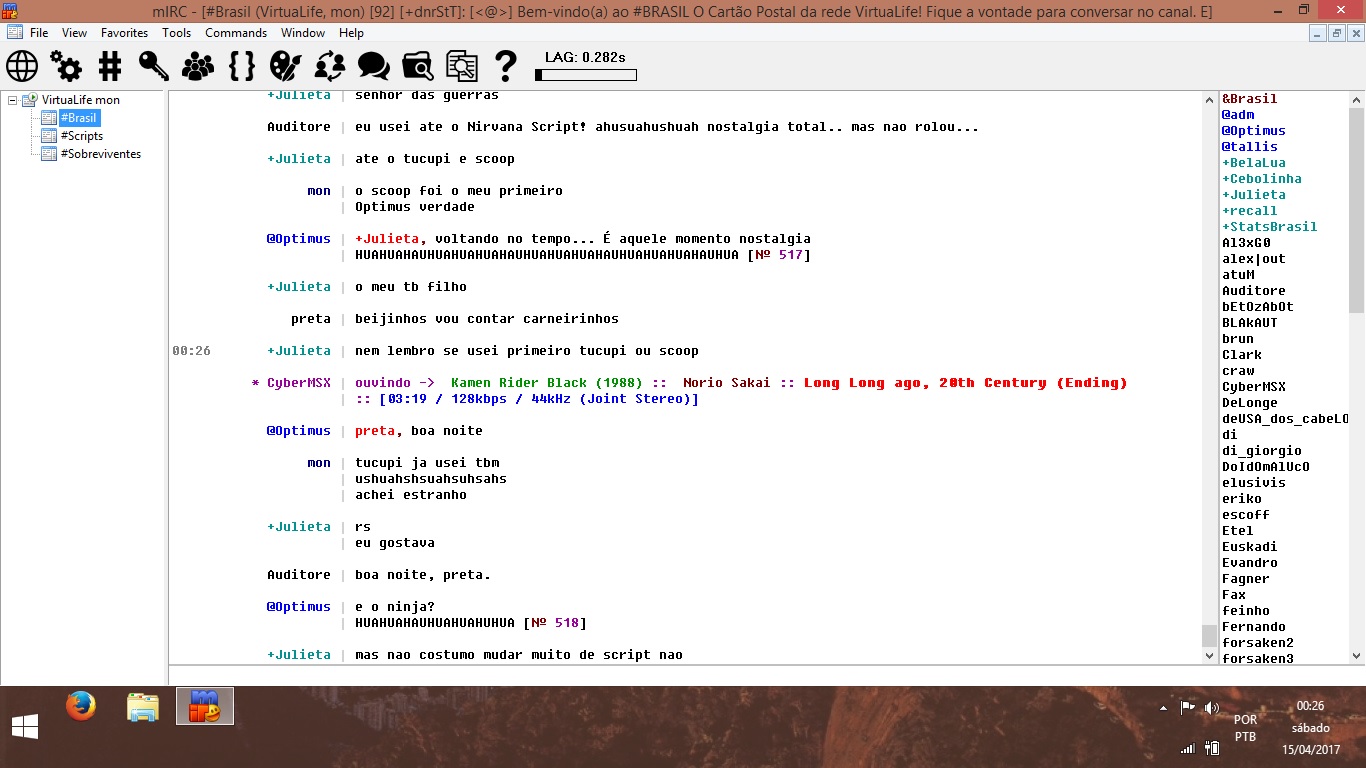Click the globe connect icon in toolbar
1366x768 pixels.
(x=22, y=66)
